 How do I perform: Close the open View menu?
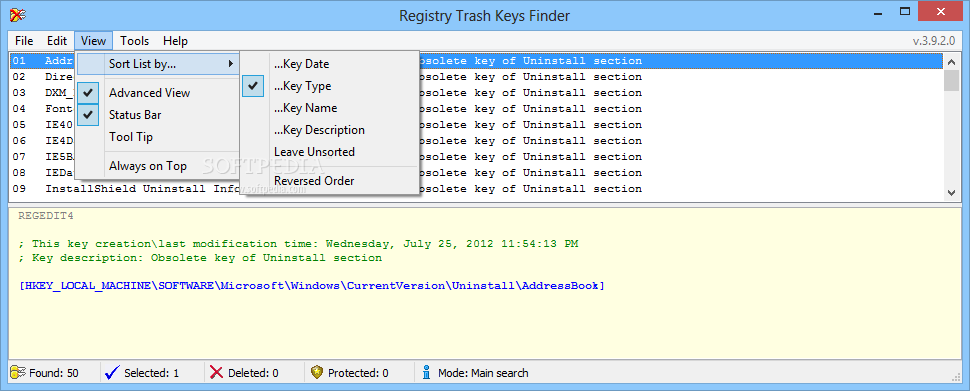[x=93, y=41]
